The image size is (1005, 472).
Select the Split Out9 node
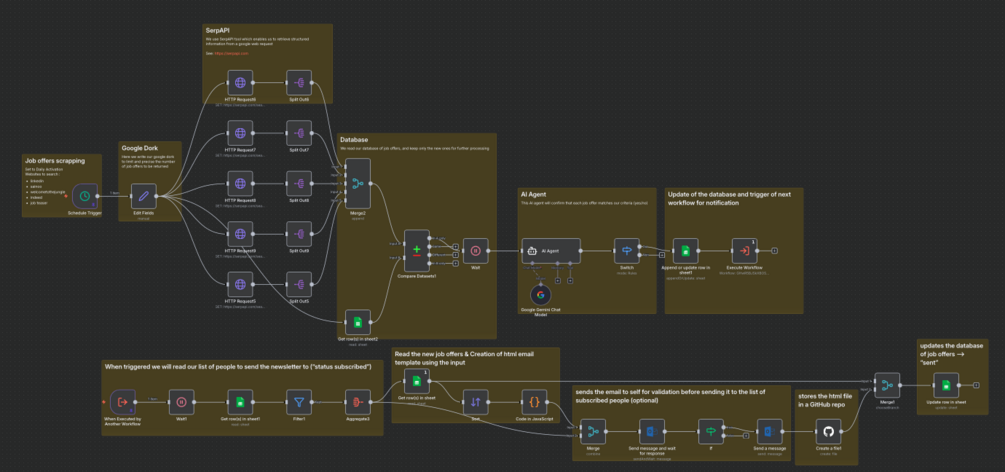pos(299,234)
